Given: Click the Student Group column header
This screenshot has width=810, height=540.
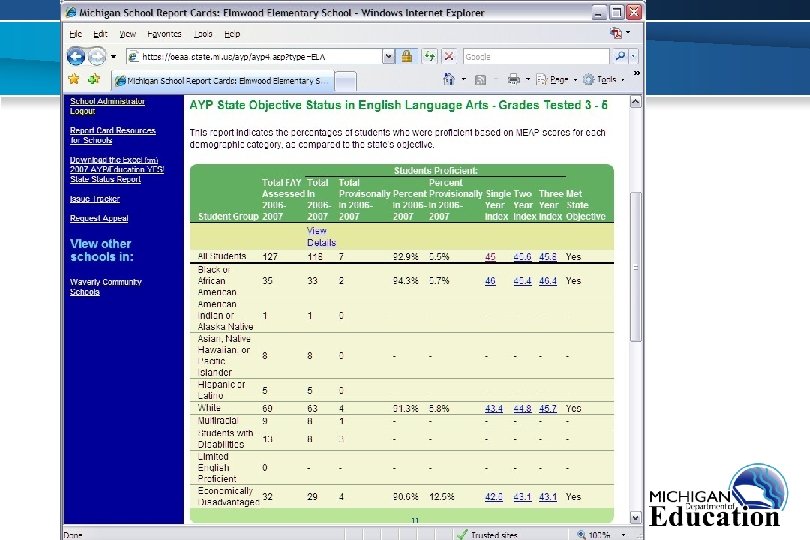Looking at the screenshot, I should (228, 217).
